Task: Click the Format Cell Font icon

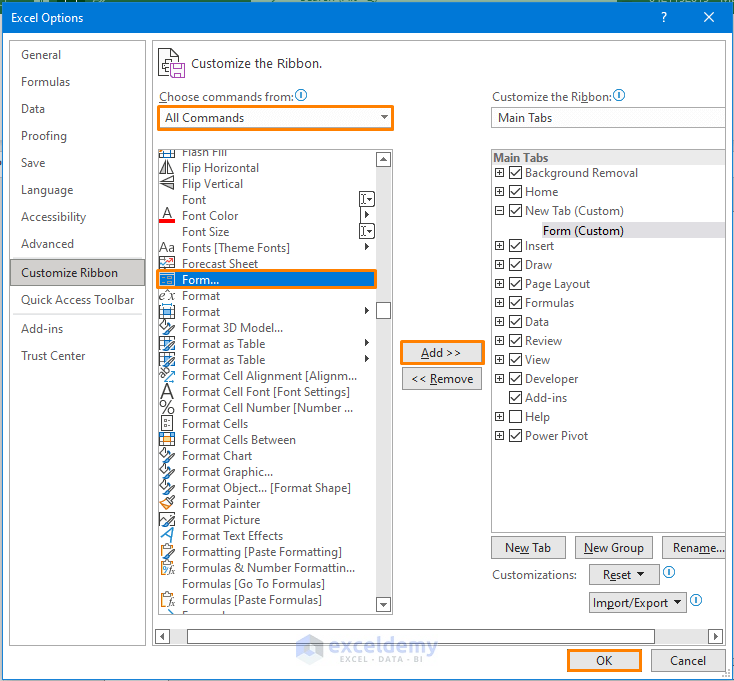Action: [x=167, y=391]
